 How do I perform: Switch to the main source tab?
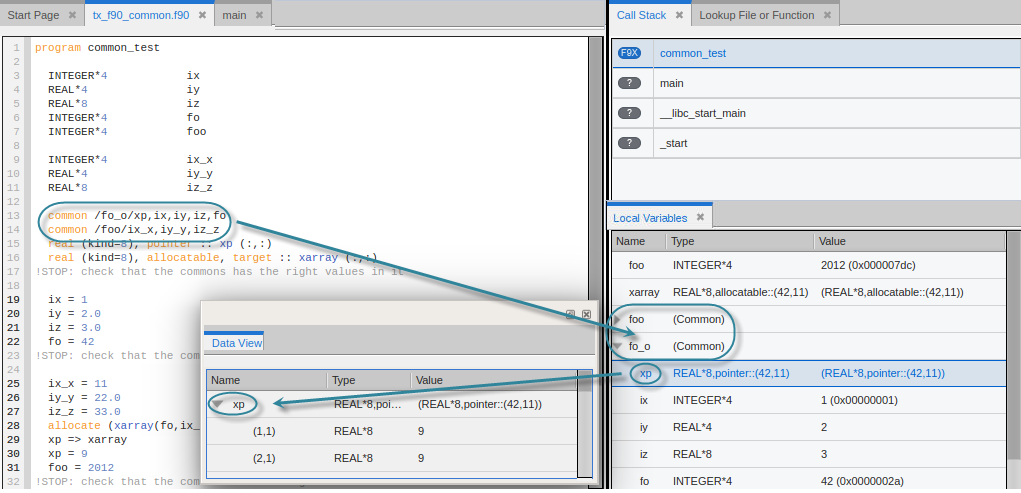click(234, 16)
